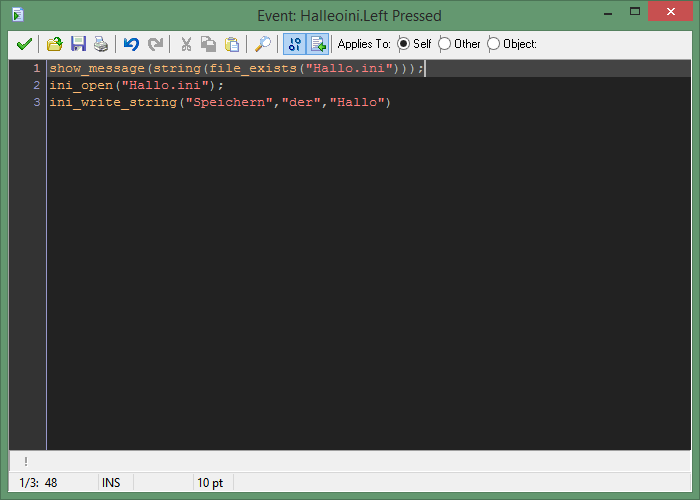
Task: Save code using the floppy disk icon
Action: point(78,44)
